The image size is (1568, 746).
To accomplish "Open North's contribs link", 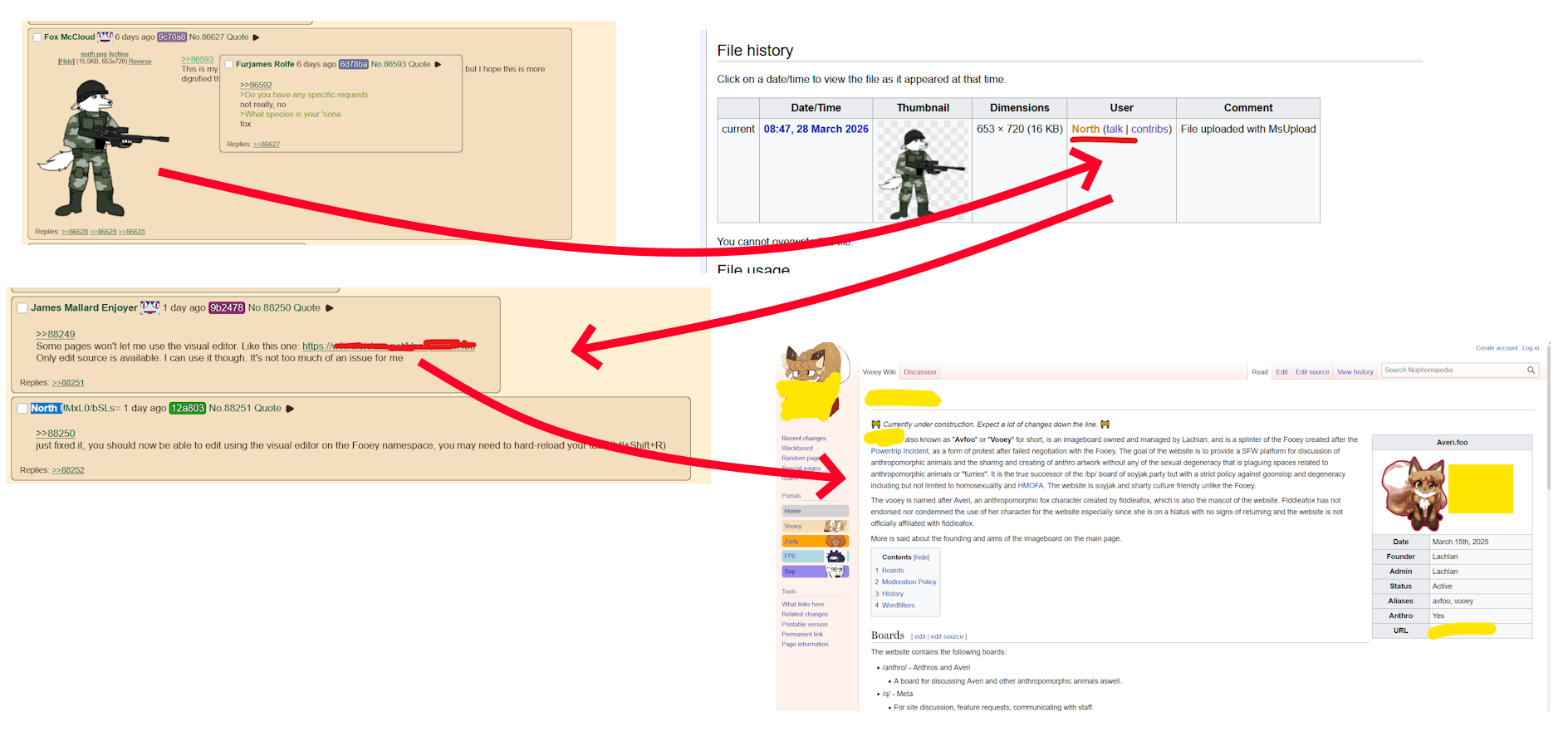I will point(1149,129).
